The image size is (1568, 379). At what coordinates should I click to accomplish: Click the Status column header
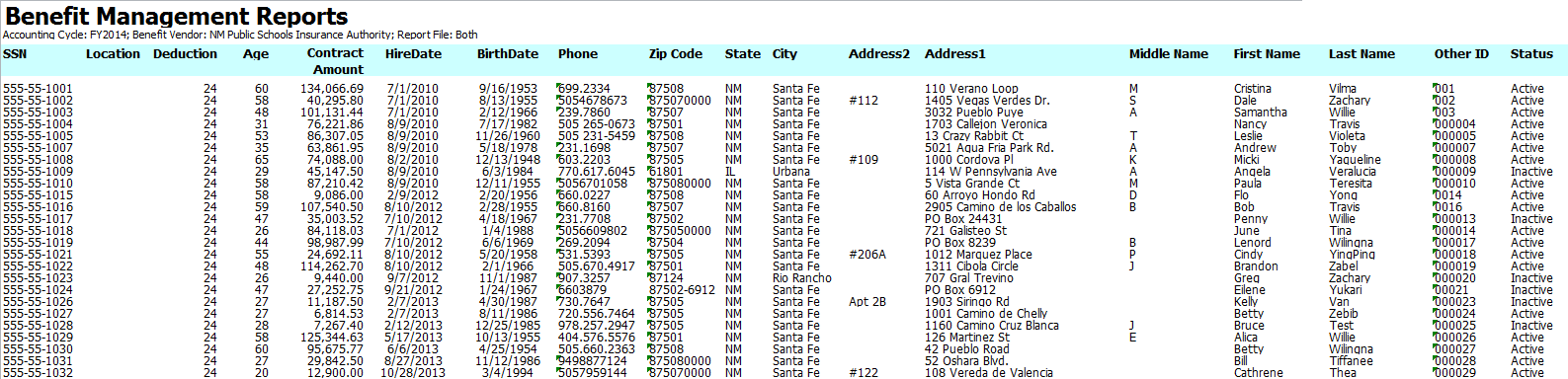(1531, 54)
